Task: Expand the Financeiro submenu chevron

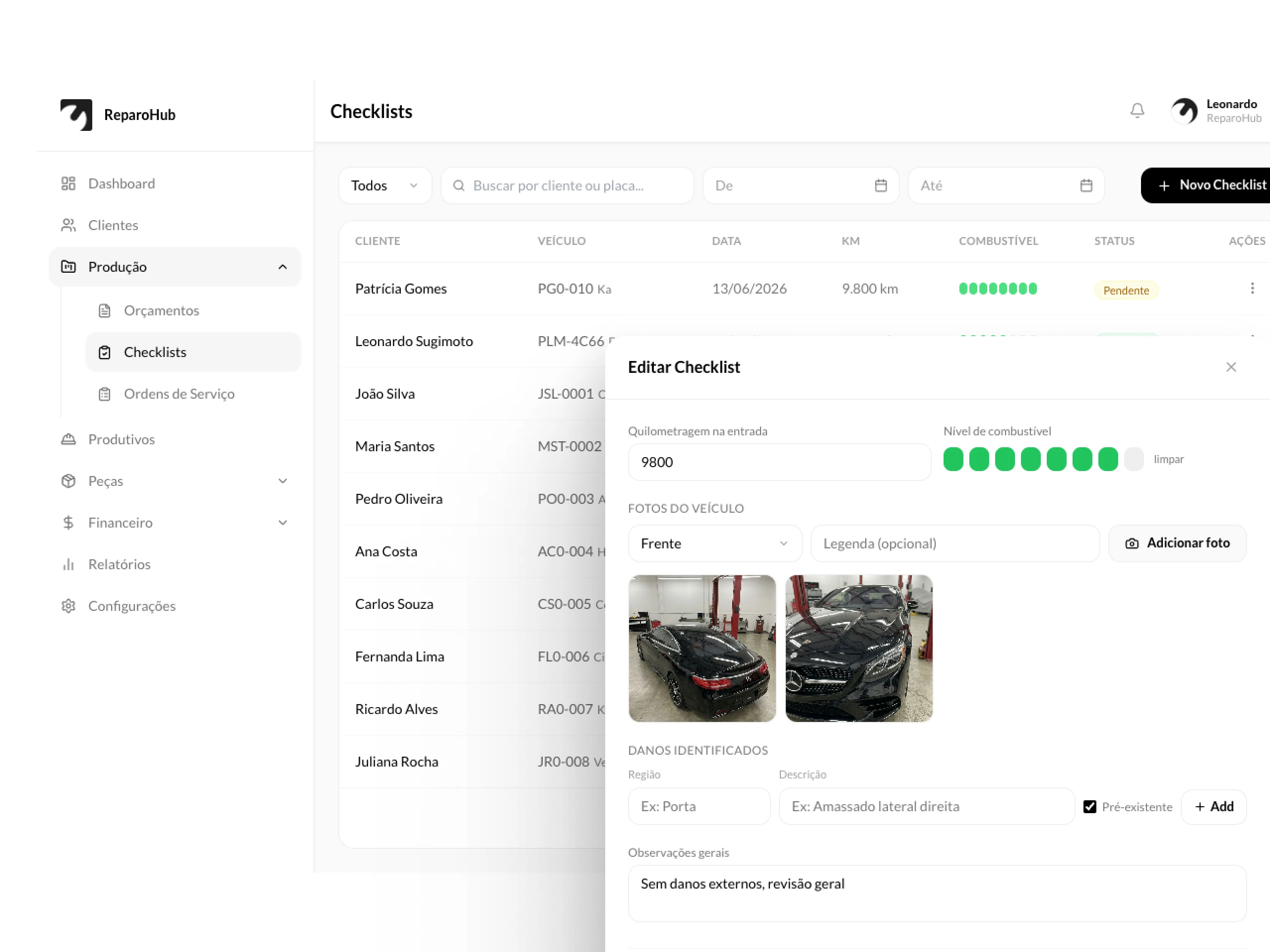Action: tap(282, 523)
